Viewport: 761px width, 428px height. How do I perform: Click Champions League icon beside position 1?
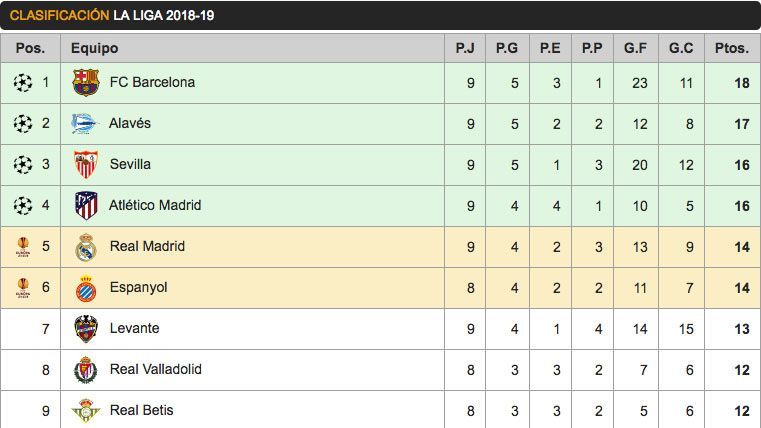pyautogui.click(x=22, y=82)
